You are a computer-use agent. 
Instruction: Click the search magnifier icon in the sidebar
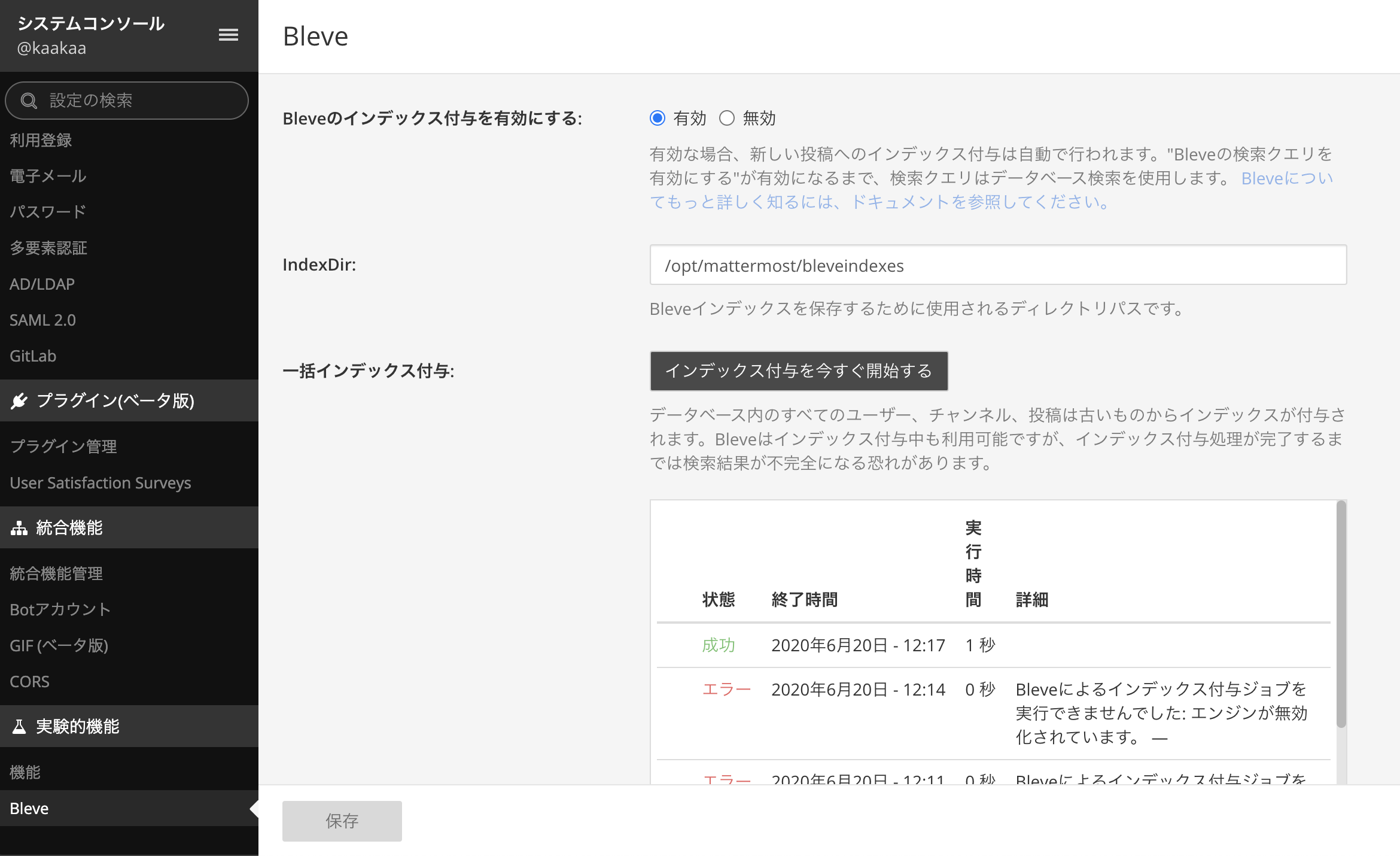click(x=29, y=101)
